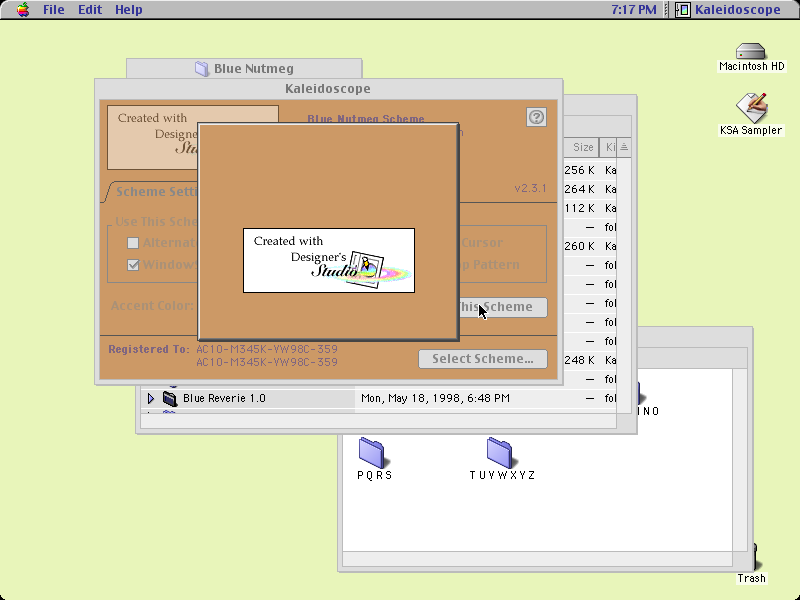Open the File menu

pyautogui.click(x=54, y=10)
